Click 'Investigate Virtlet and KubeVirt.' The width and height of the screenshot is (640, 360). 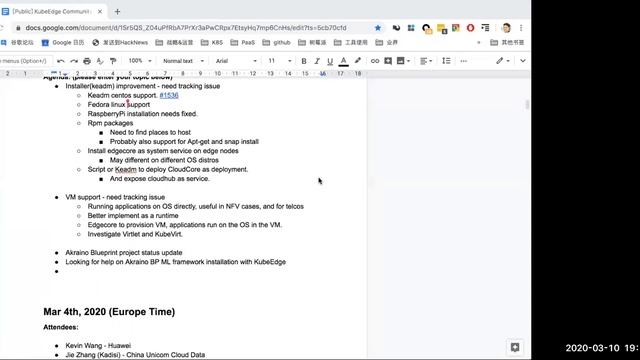(135, 234)
